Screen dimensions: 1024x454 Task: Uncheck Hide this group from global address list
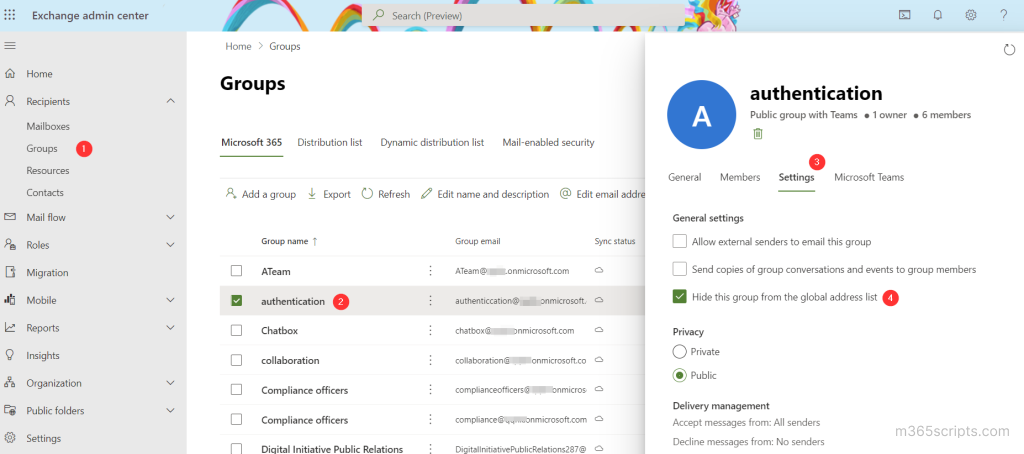[679, 297]
